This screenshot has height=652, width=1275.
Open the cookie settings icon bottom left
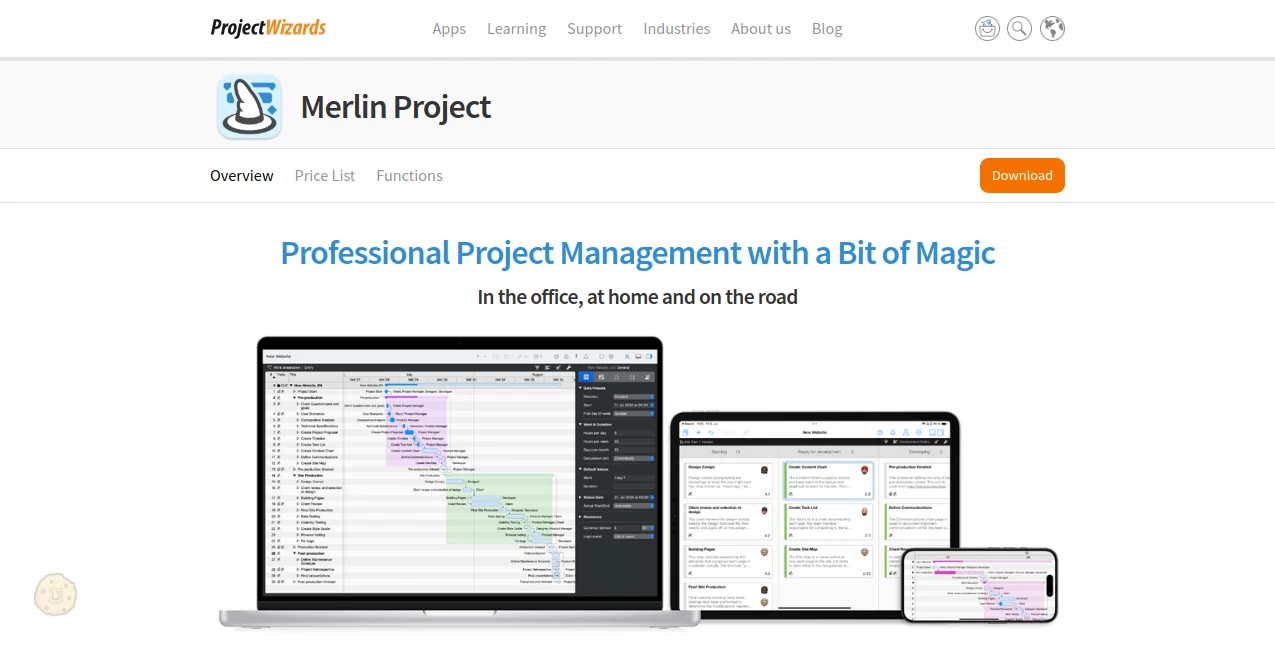[55, 594]
